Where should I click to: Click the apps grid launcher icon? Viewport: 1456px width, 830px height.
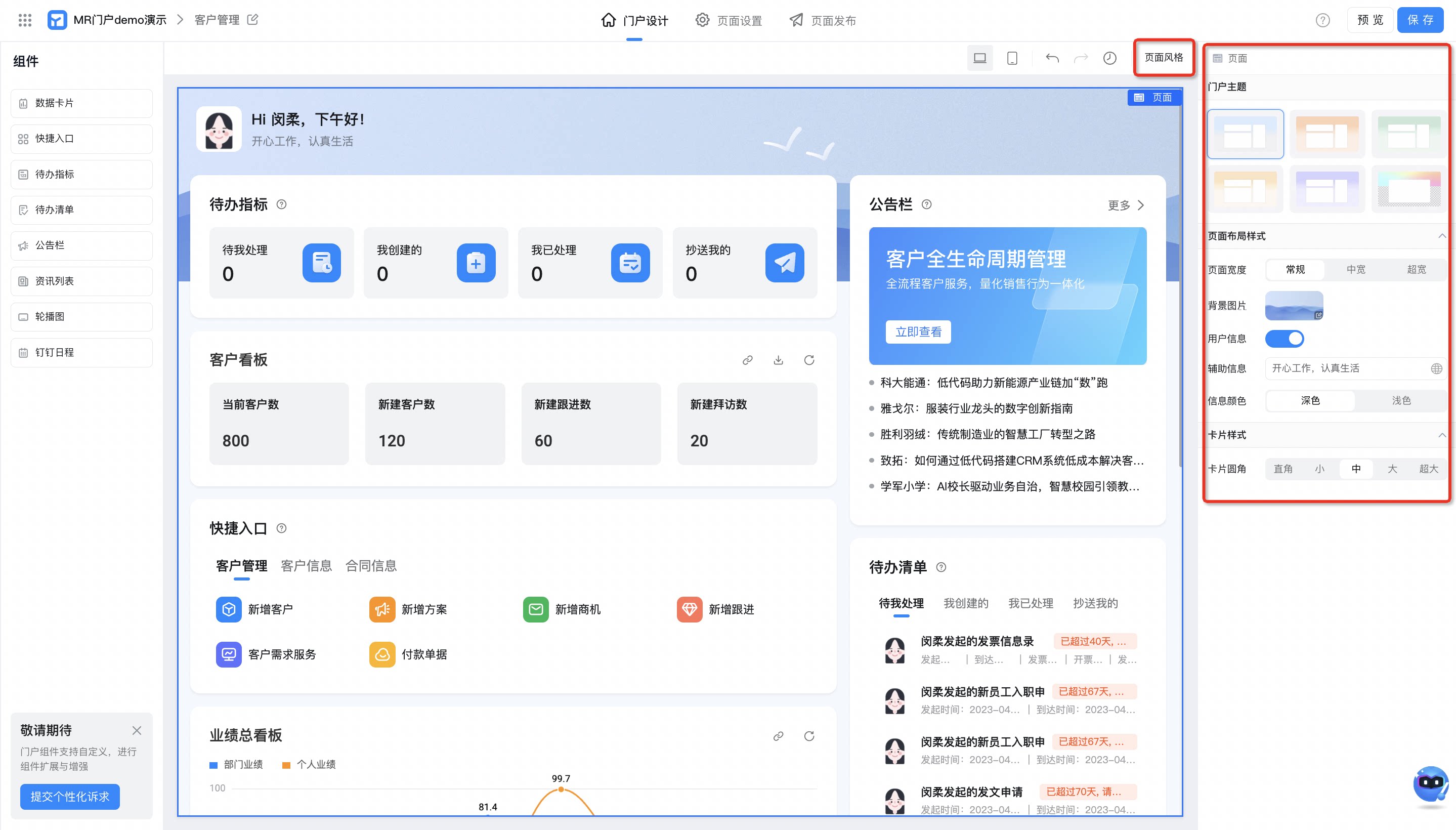[x=24, y=20]
